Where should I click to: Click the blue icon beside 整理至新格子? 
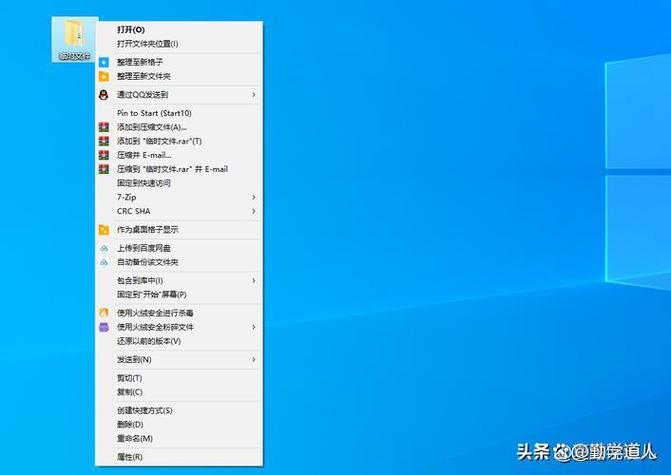pos(104,62)
